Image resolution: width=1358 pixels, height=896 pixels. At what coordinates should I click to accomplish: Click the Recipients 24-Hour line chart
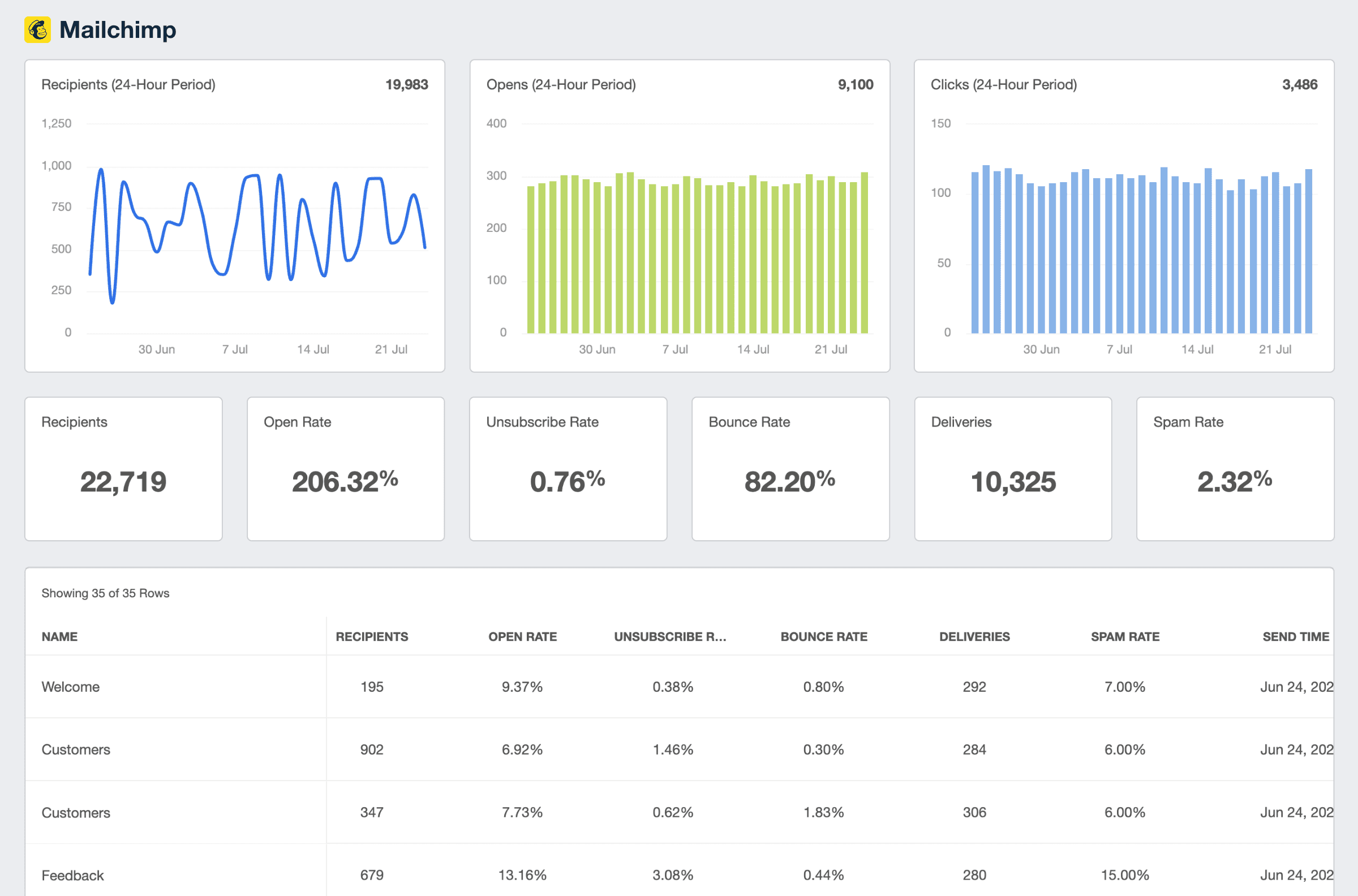257,229
